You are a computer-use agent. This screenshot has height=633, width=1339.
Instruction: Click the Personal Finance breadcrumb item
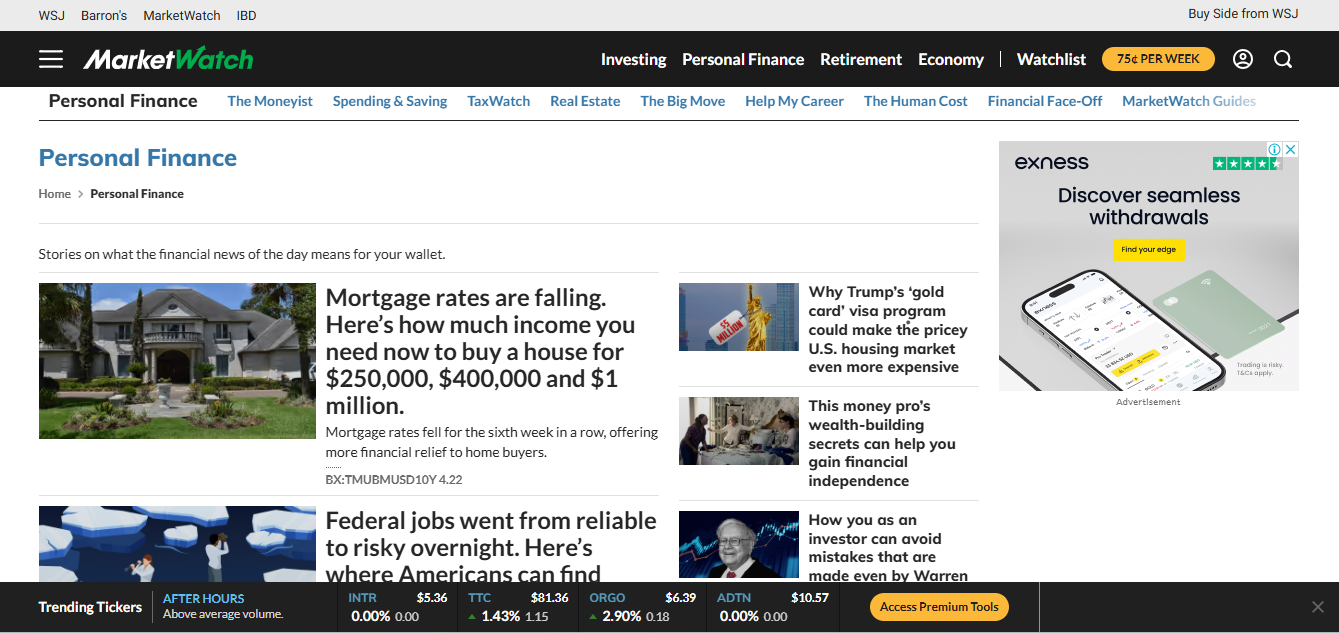coord(137,194)
